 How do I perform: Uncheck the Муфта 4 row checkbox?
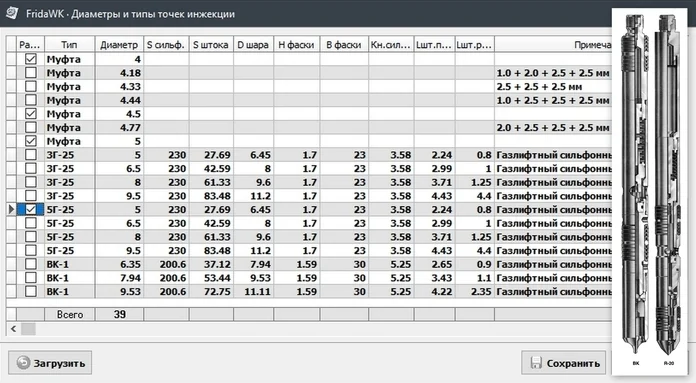[31, 59]
